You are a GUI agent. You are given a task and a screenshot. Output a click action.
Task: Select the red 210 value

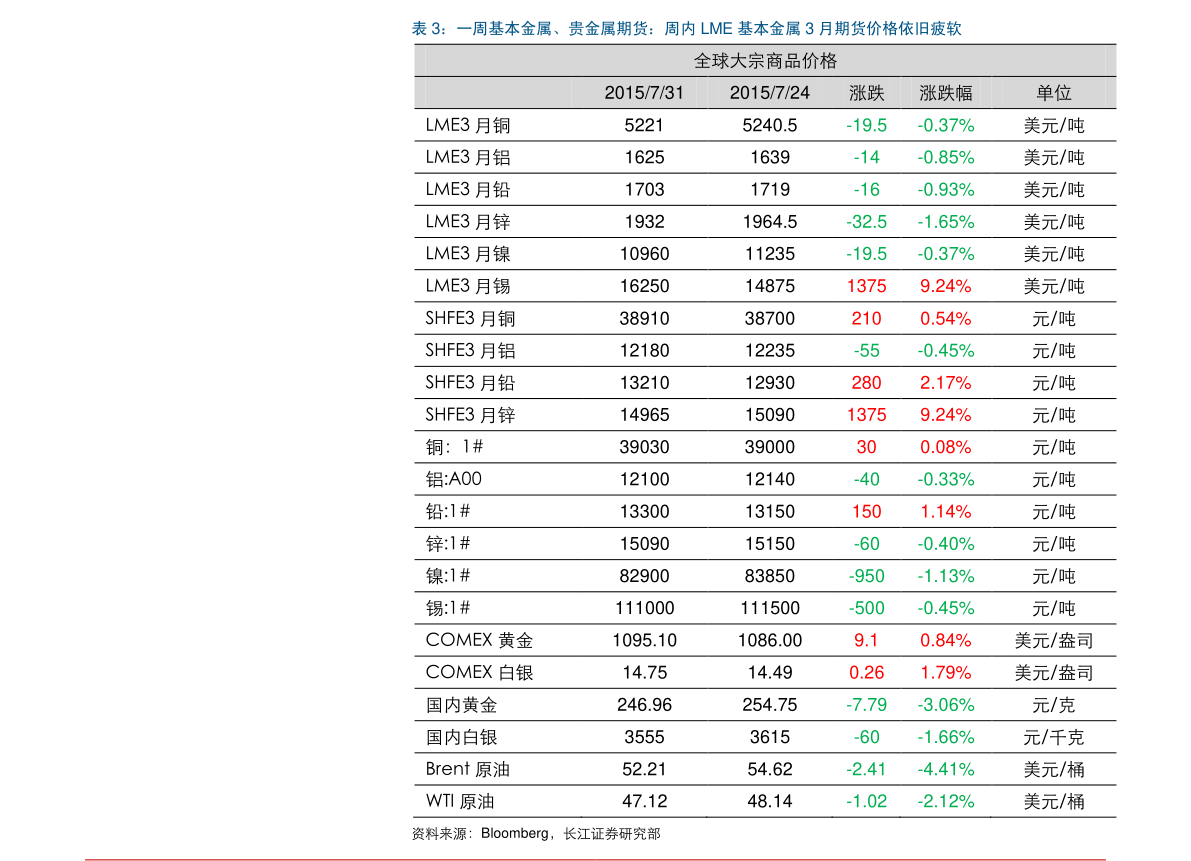coord(866,319)
